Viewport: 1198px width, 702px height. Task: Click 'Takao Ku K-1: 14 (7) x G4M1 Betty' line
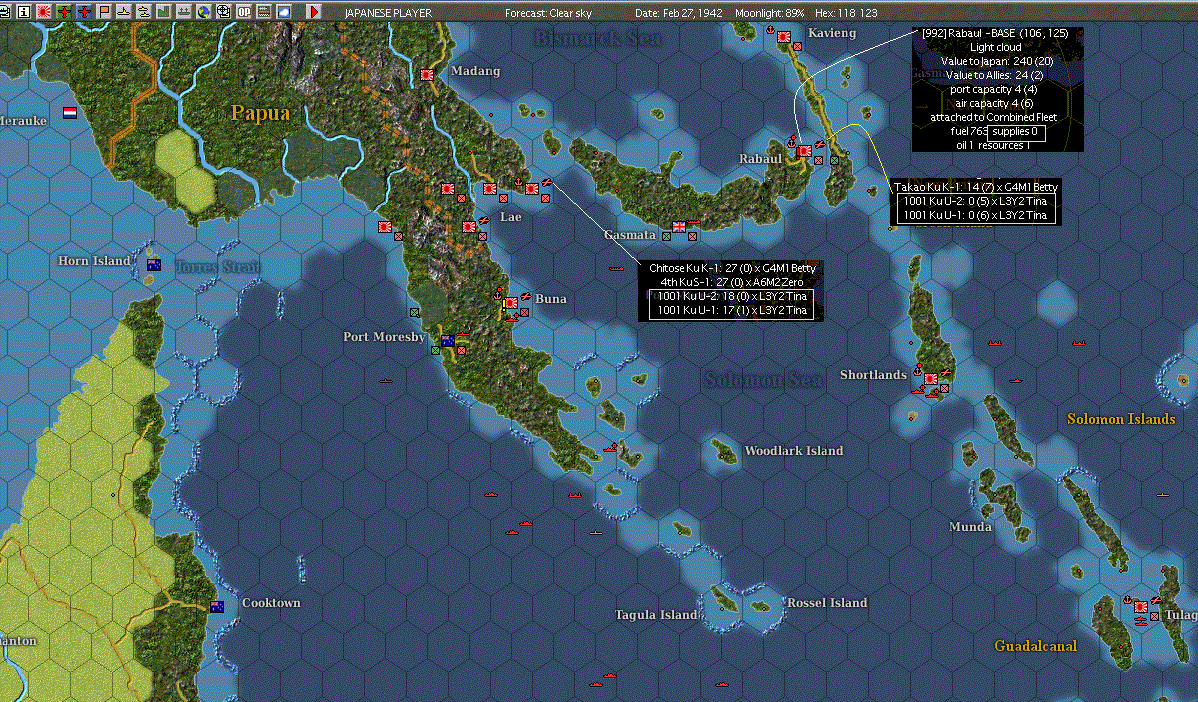(x=976, y=187)
